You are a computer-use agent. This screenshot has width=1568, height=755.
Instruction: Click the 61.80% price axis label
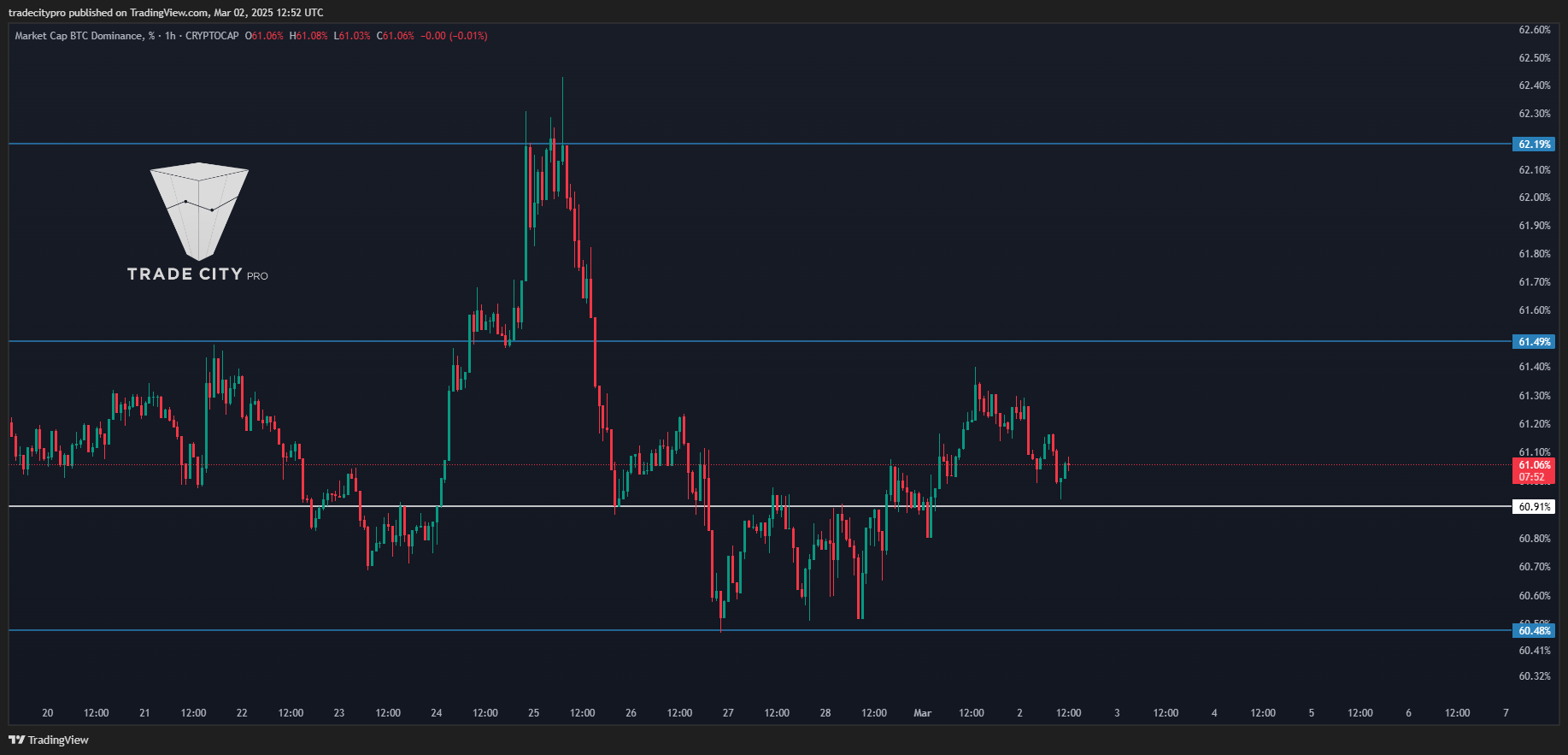click(x=1535, y=254)
